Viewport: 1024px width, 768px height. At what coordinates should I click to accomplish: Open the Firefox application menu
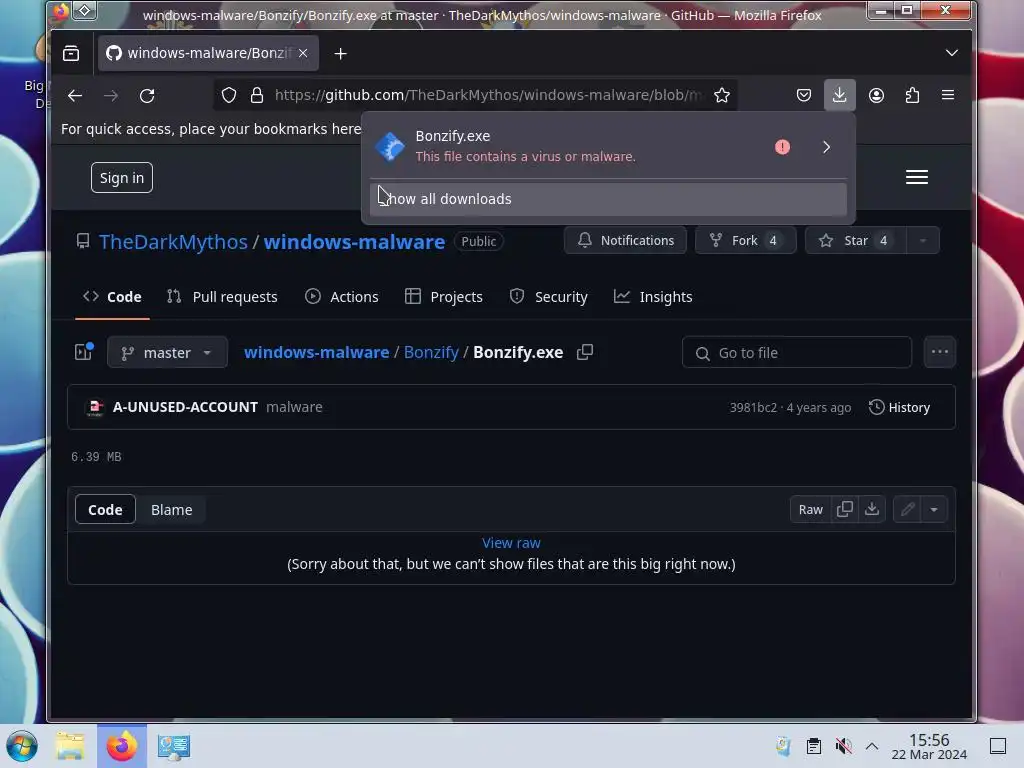(948, 95)
